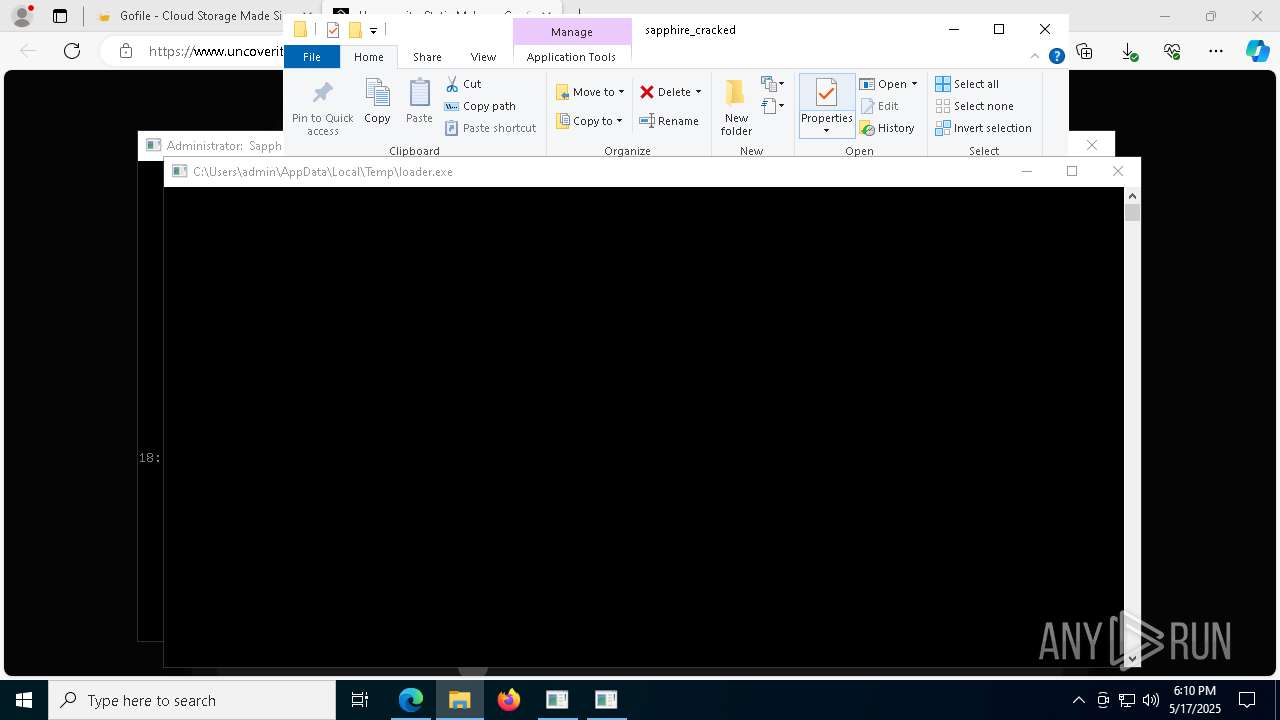The height and width of the screenshot is (720, 1280).
Task: Open Windows Start menu
Action: 24,700
